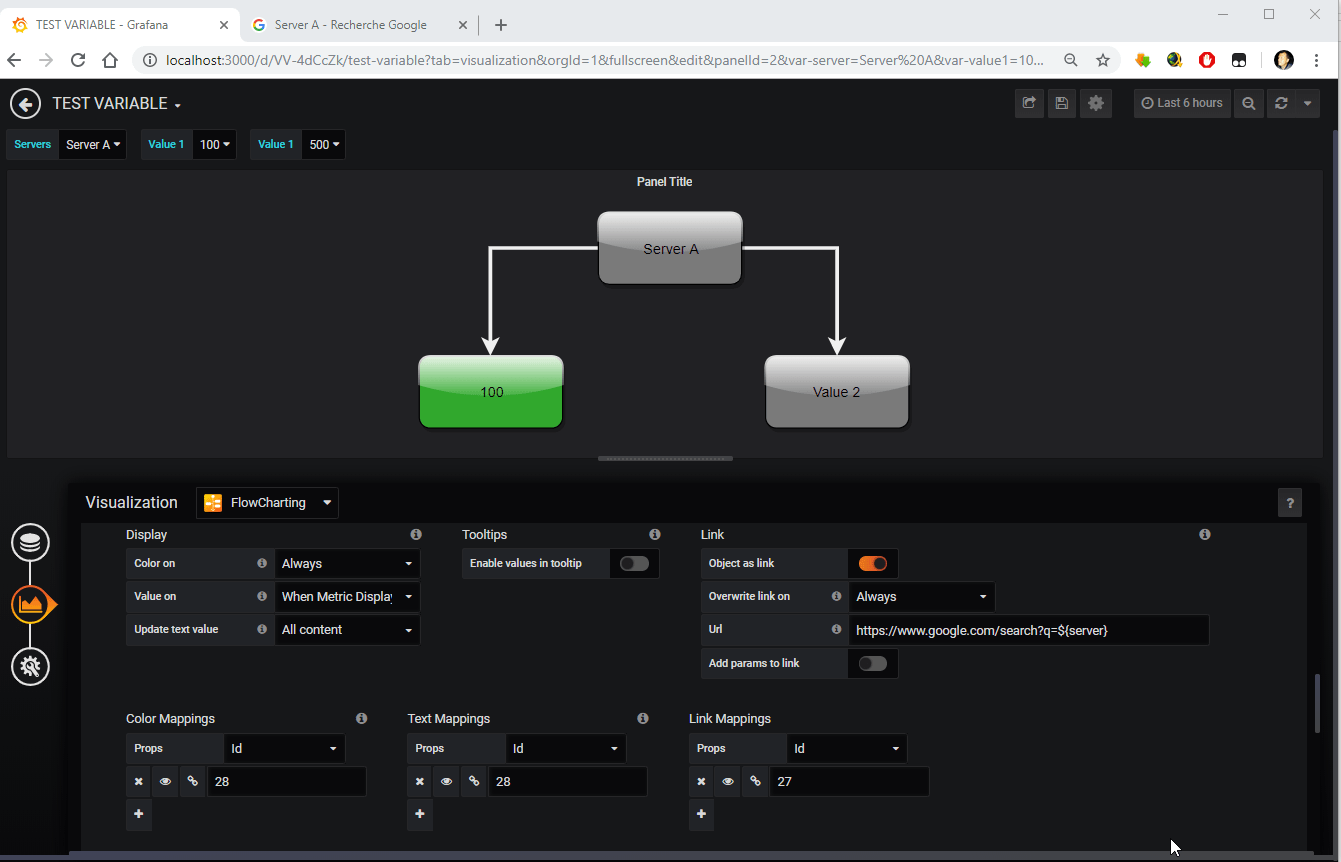Add a new Color Mapping with the plus icon
The height and width of the screenshot is (862, 1341).
[x=138, y=814]
